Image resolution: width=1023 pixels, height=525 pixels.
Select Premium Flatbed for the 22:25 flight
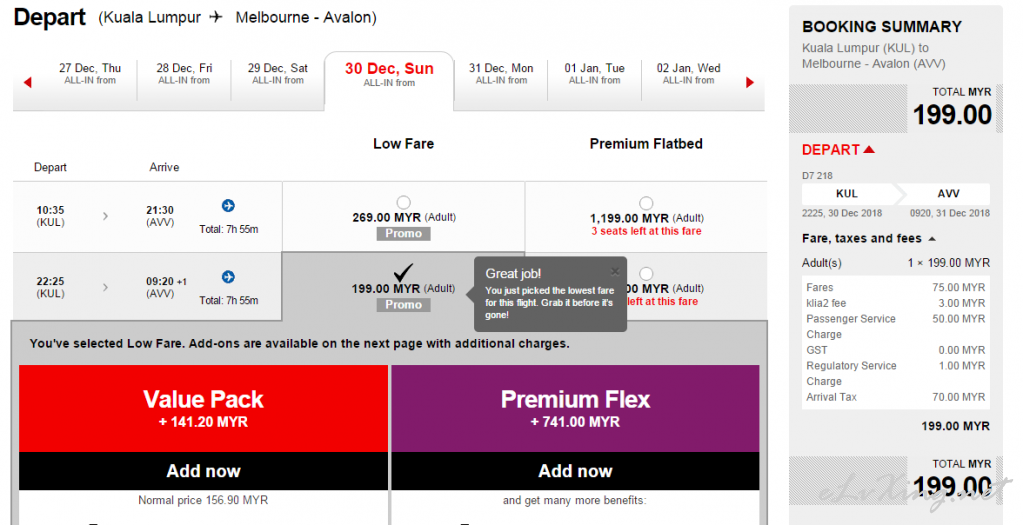click(x=646, y=273)
